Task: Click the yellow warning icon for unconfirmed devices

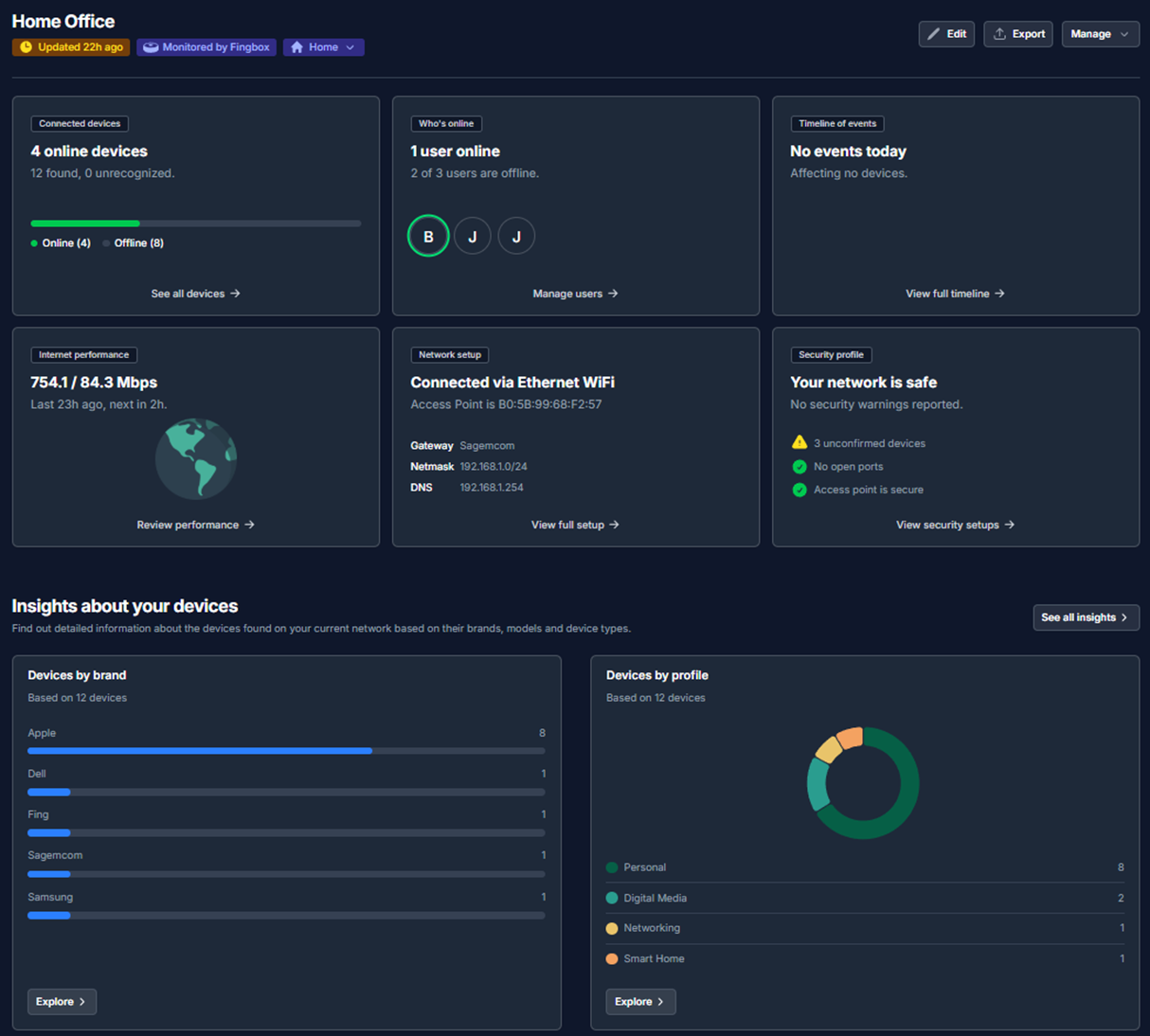Action: click(800, 443)
